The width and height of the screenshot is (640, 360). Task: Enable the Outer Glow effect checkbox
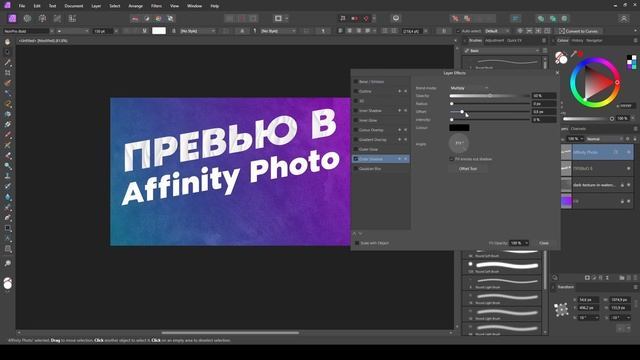356,149
